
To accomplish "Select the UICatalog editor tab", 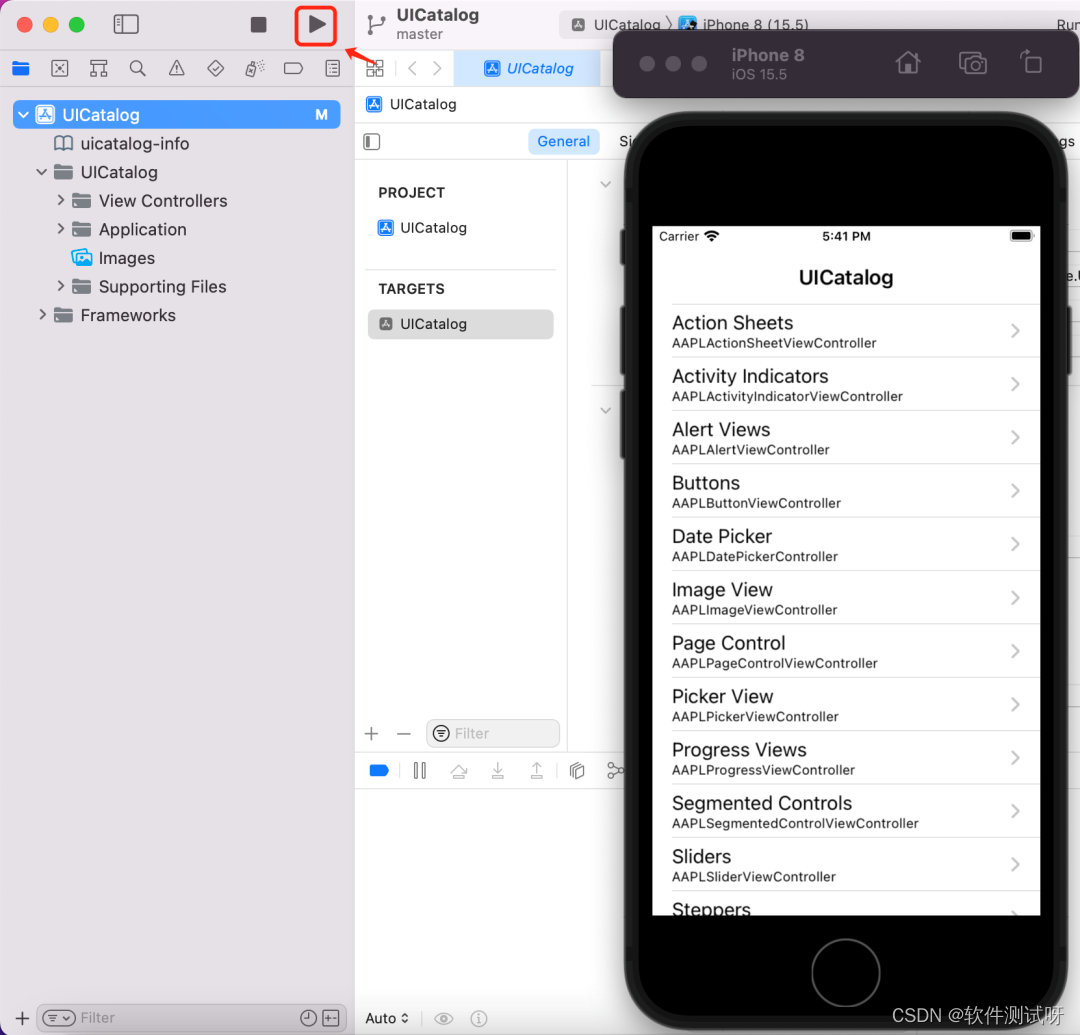I will pos(528,68).
